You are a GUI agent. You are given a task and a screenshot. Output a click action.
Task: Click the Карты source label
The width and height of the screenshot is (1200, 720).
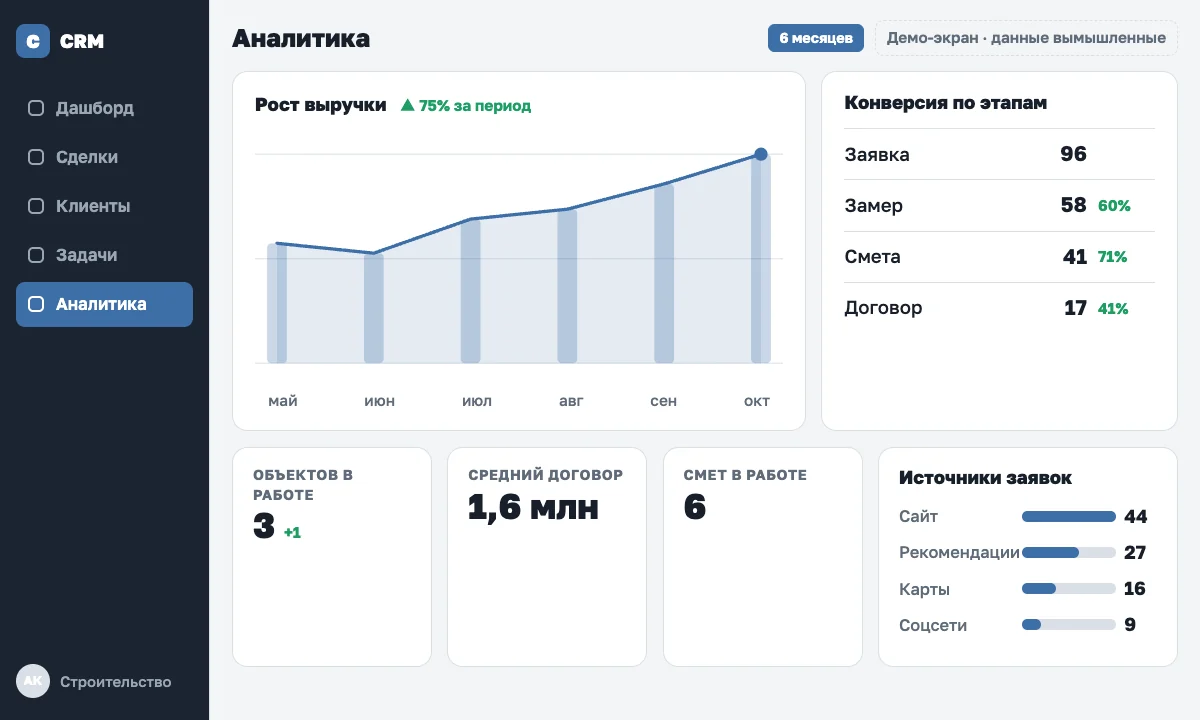click(924, 589)
